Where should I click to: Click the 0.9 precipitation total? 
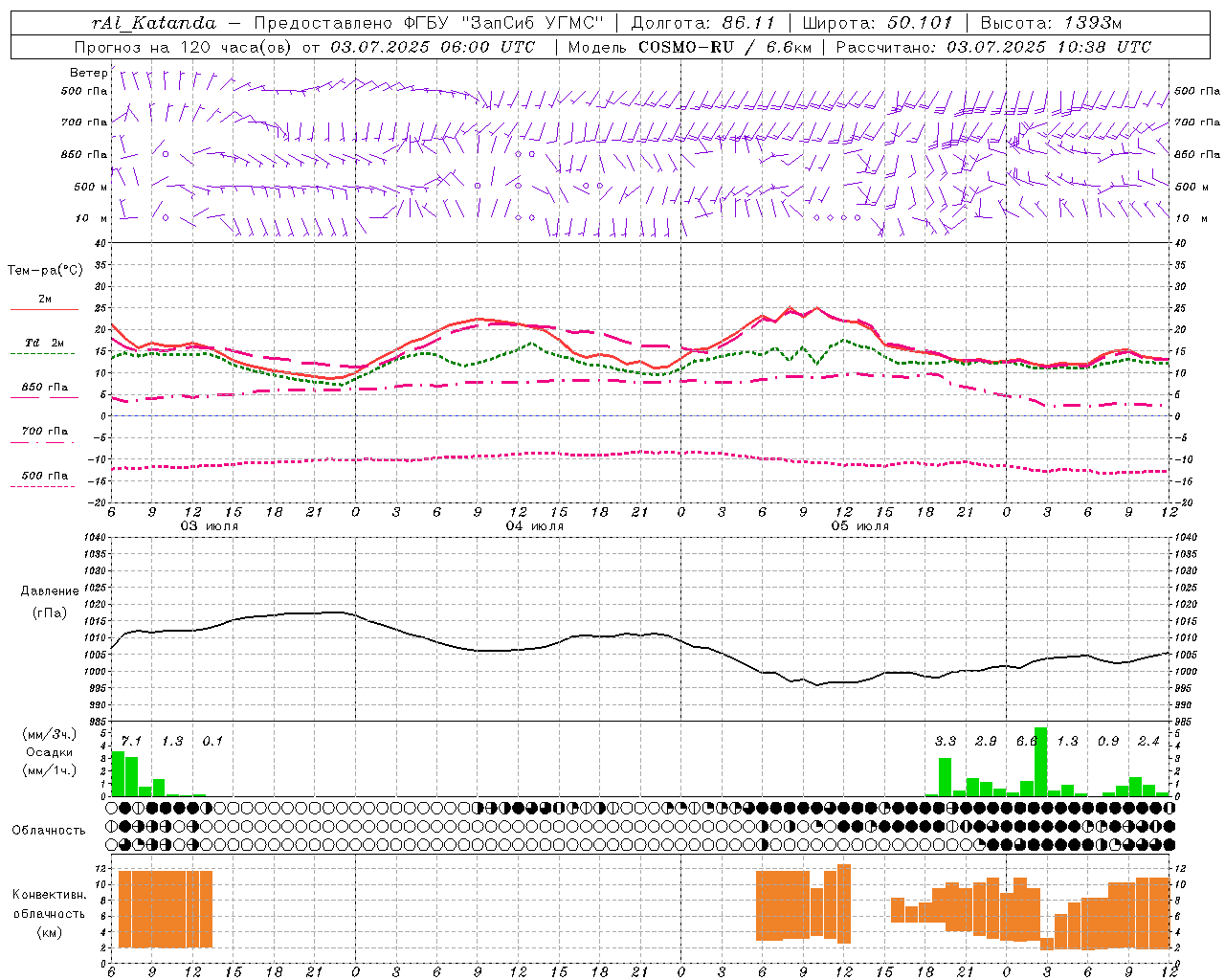(x=1108, y=742)
